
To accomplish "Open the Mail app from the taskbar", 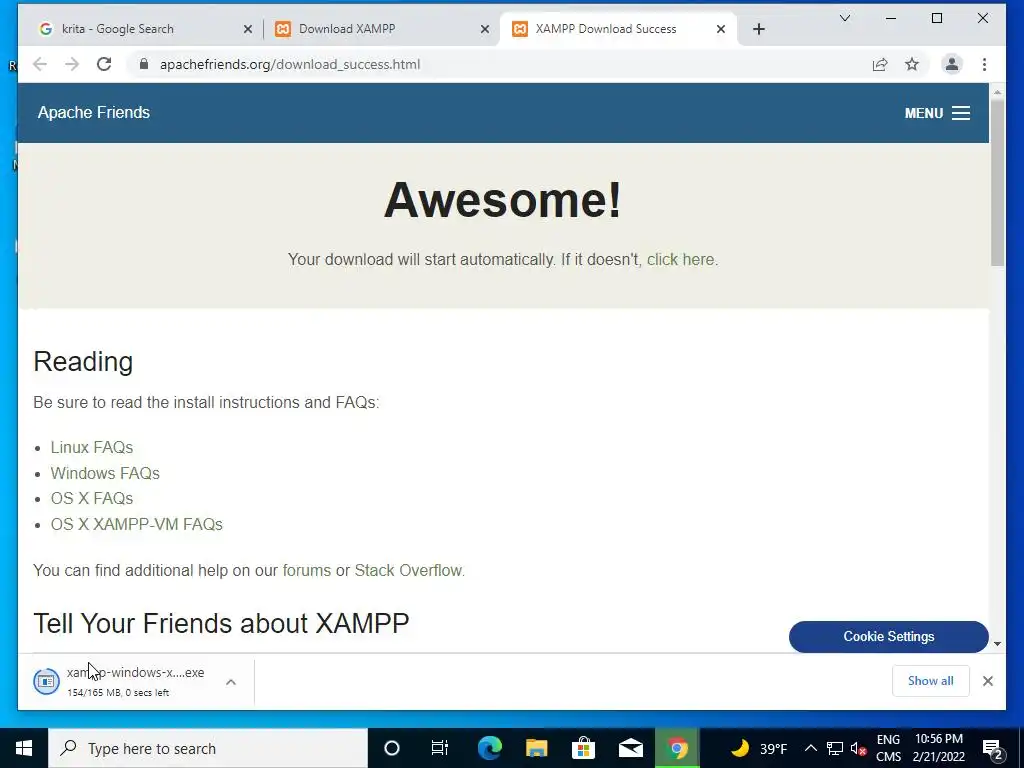I will pos(630,748).
